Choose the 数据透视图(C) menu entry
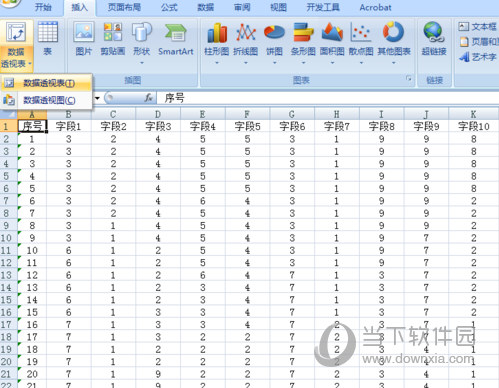This screenshot has height=388, width=499. click(46, 100)
